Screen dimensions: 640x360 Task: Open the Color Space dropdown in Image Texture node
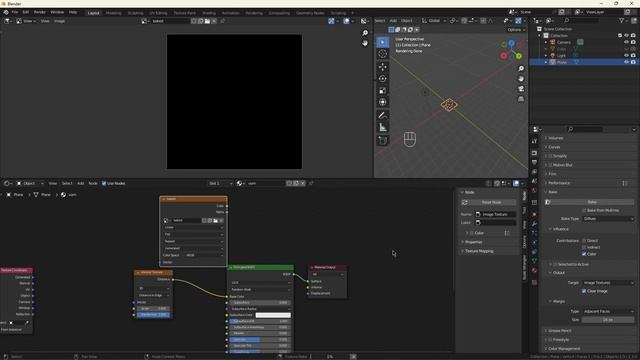[x=204, y=255]
